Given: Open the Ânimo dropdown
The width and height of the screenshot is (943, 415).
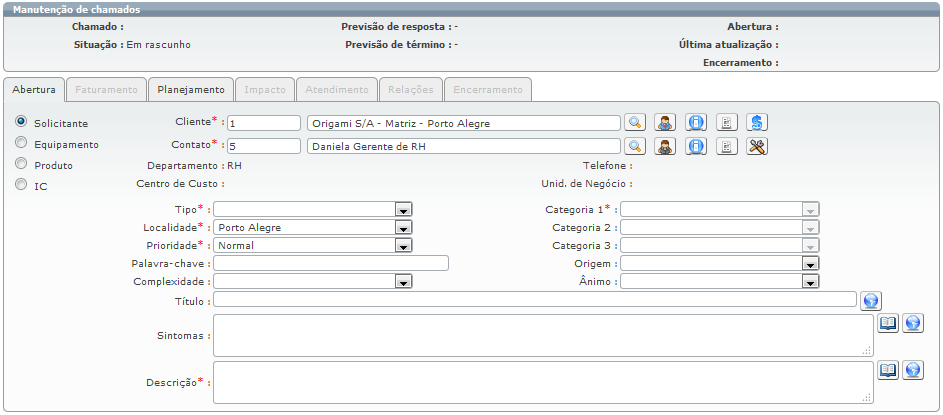Looking at the screenshot, I should point(811,282).
